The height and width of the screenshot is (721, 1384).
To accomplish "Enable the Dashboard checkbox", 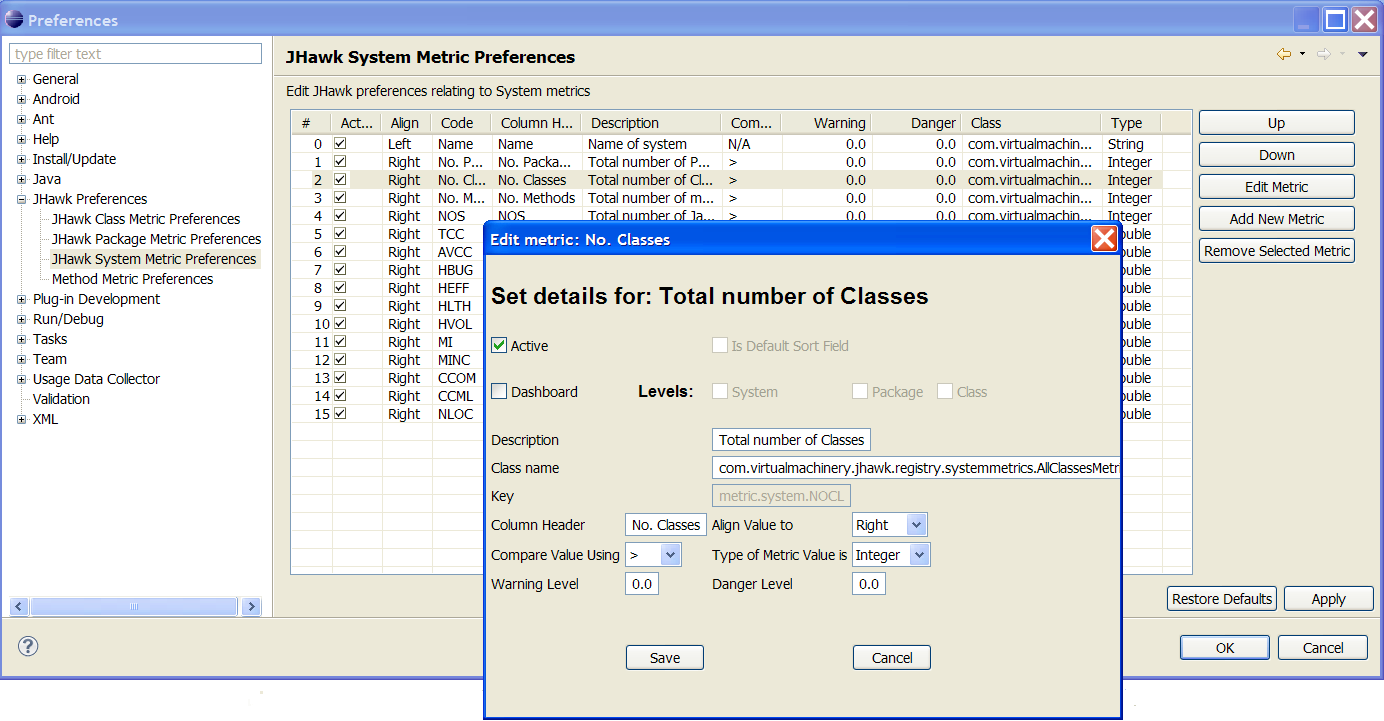I will tap(499, 391).
